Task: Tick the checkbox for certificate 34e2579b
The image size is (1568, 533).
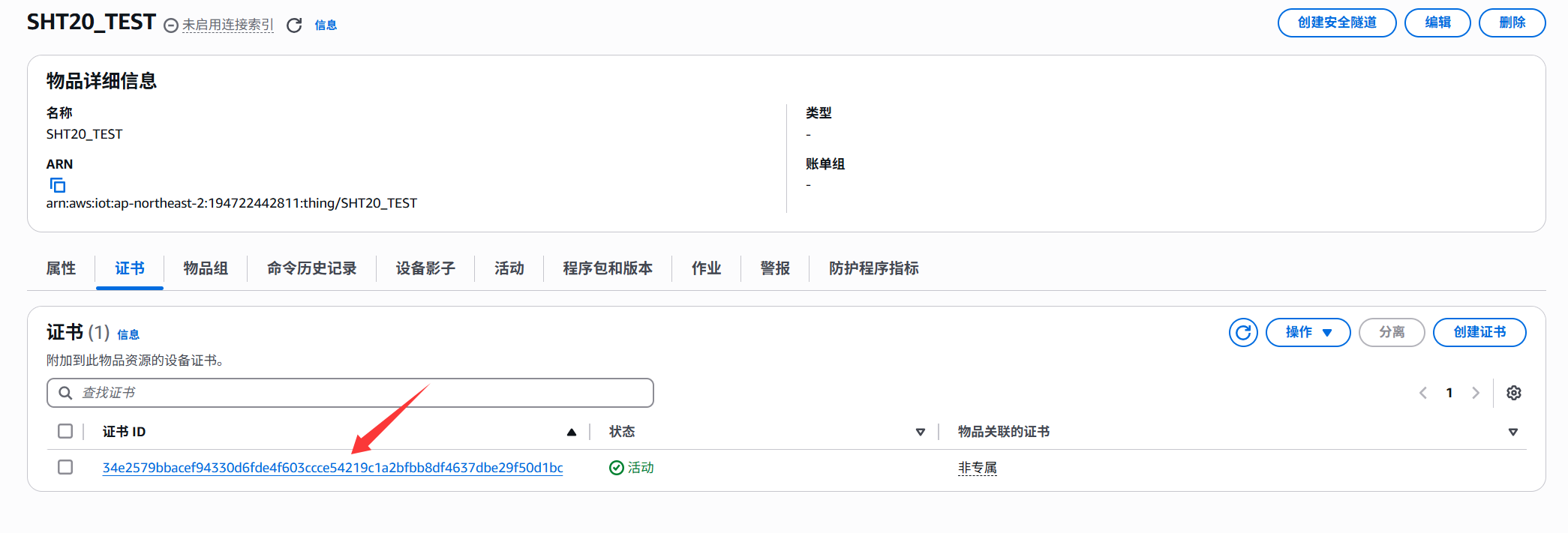Action: click(65, 467)
